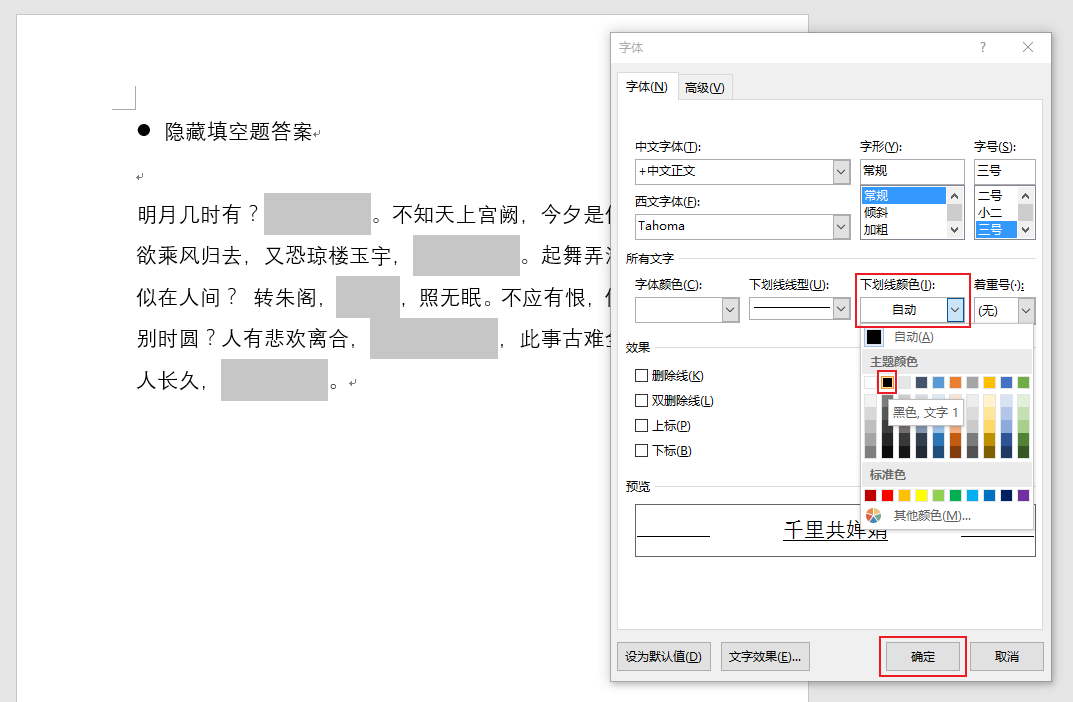
Task: Click the help question mark icon in the 字体 dialog
Action: pos(983,47)
